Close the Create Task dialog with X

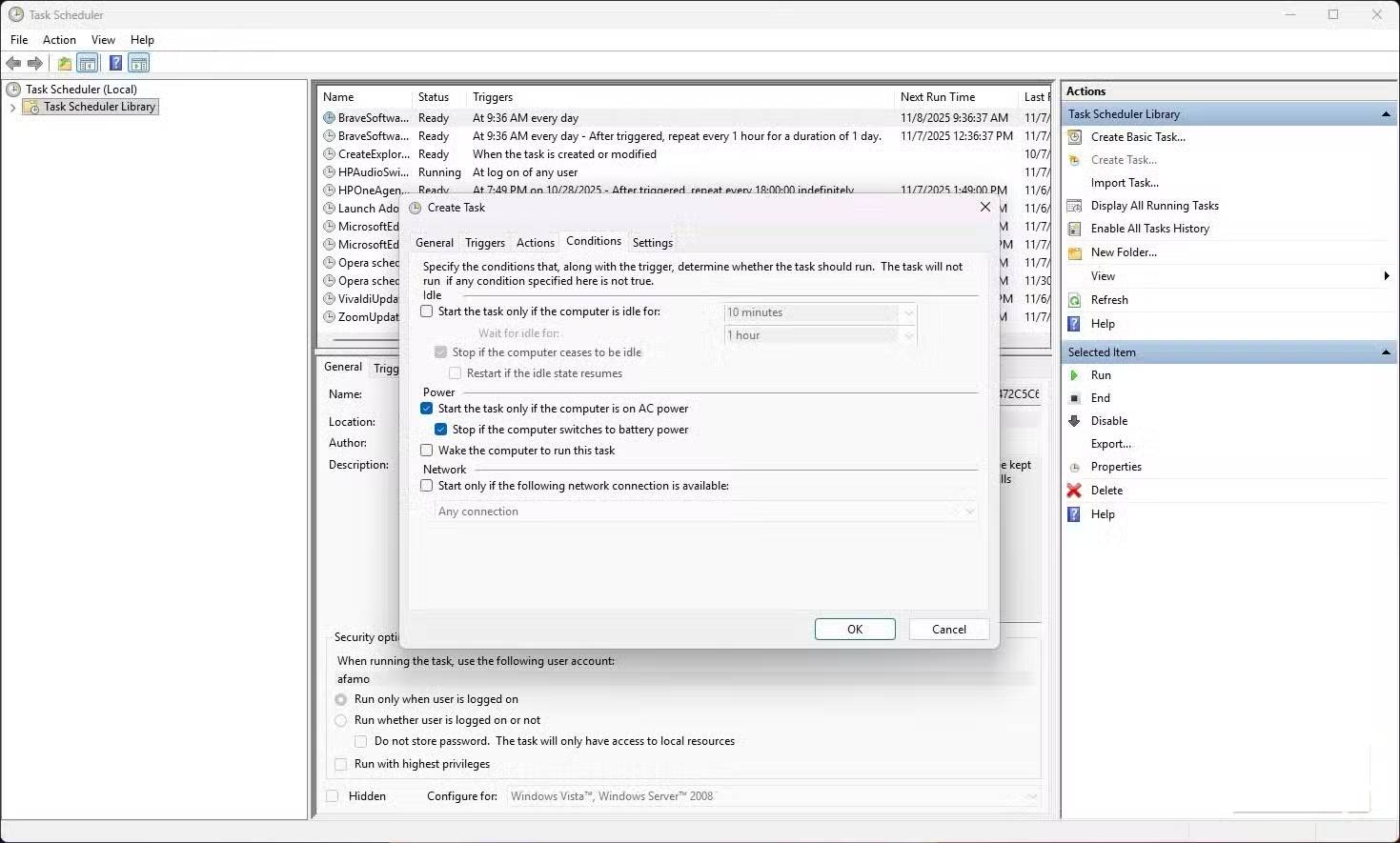coord(985,207)
